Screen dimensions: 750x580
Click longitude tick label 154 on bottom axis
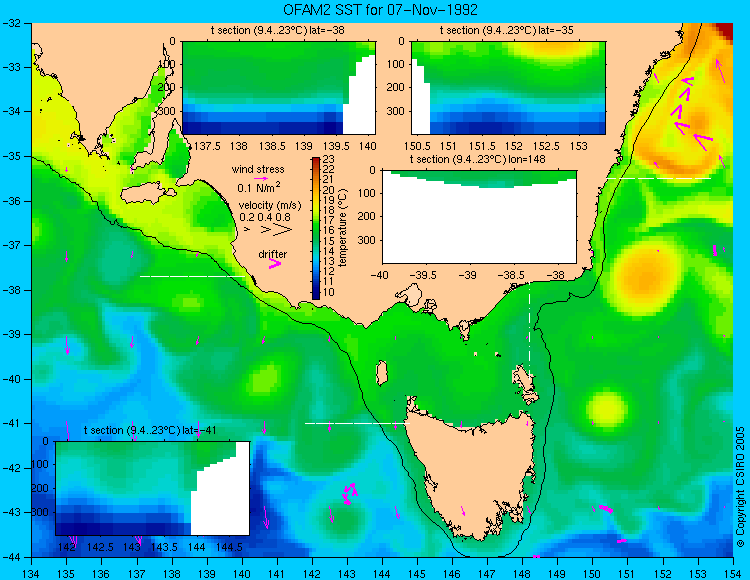[x=733, y=574]
